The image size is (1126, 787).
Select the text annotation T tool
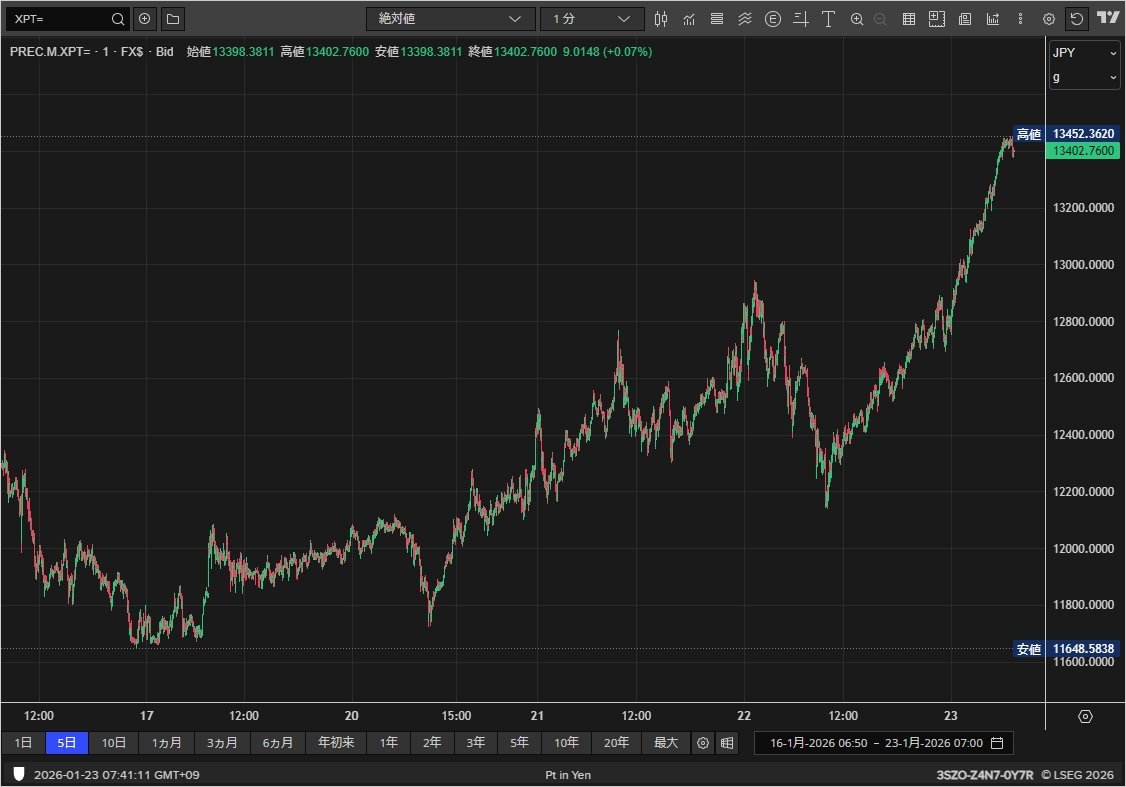point(828,19)
